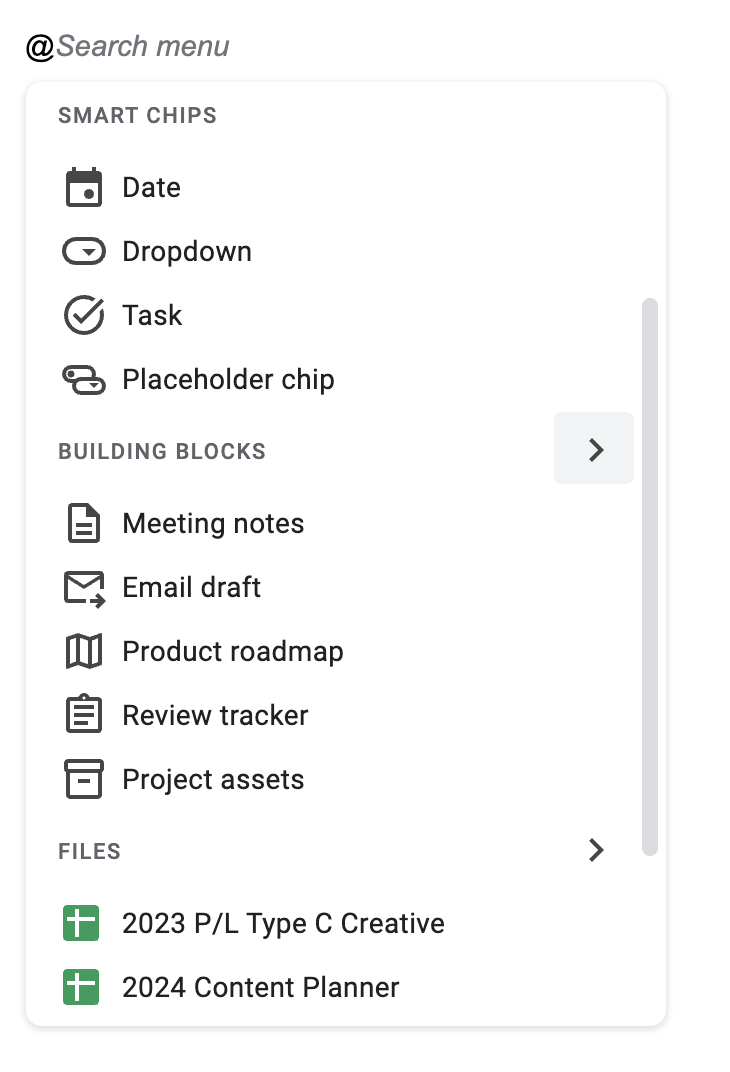Click the Email draft envelope icon
730x1072 pixels.
click(84, 588)
